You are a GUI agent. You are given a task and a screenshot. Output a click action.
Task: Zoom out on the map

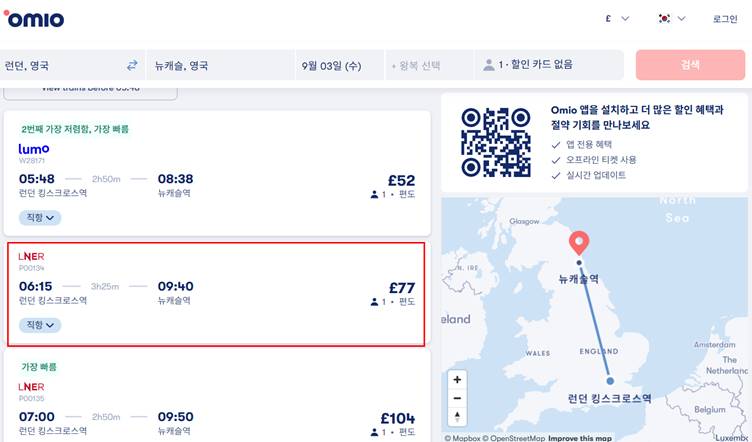coord(457,398)
